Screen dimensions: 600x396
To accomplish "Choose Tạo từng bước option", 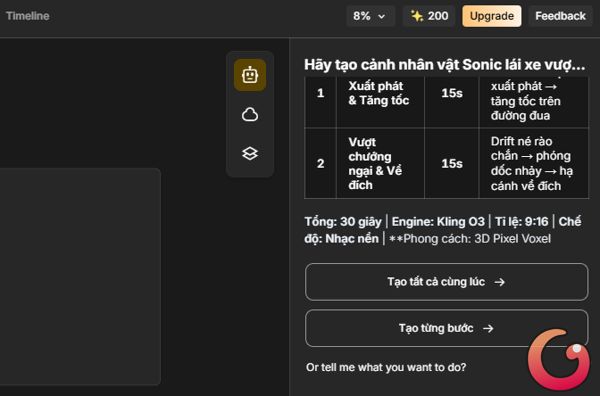I will coord(447,328).
